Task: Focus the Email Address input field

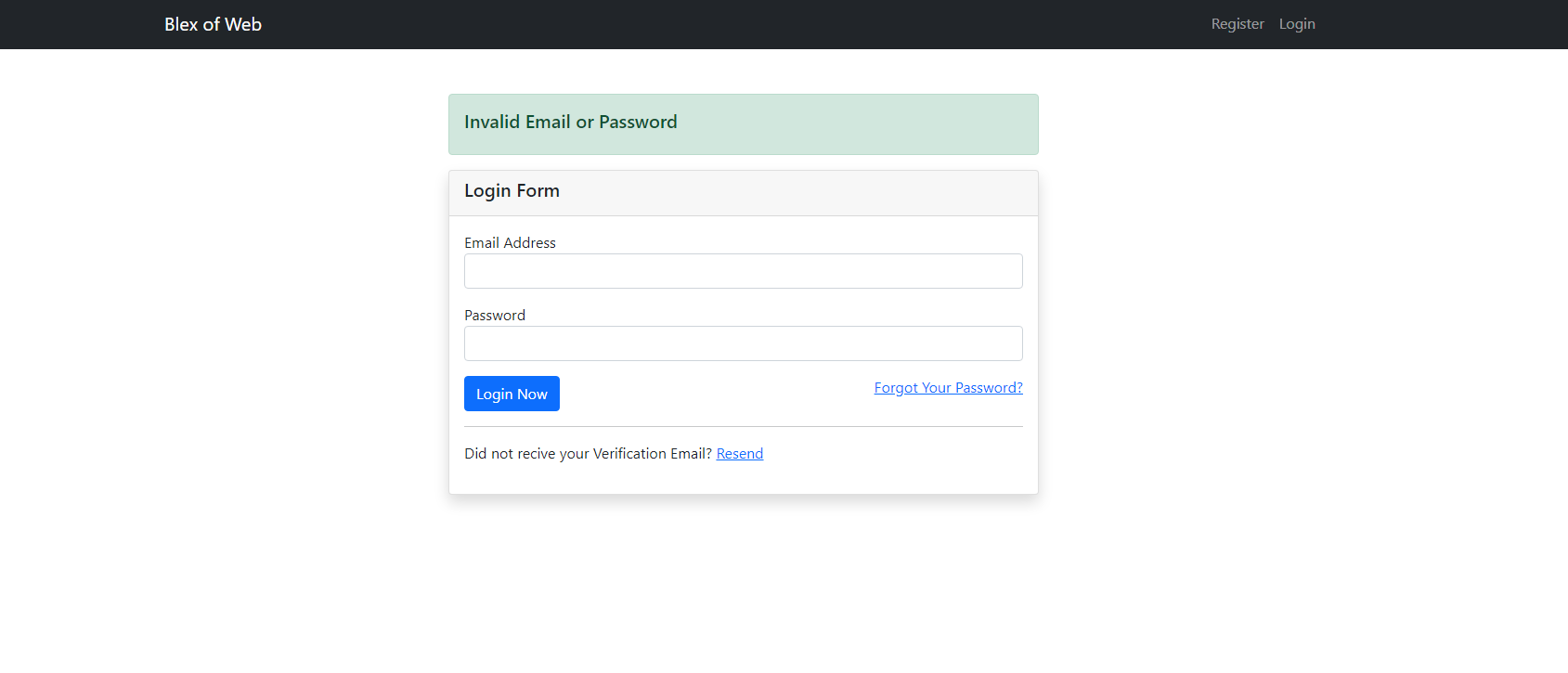Action: (743, 270)
